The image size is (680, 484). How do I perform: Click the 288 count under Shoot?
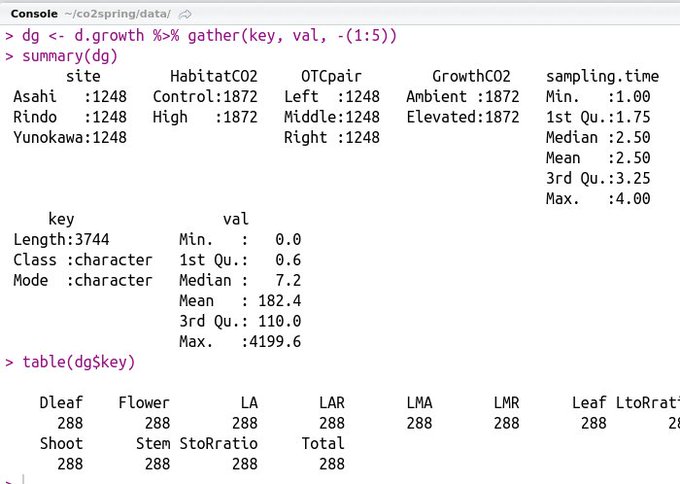click(x=70, y=464)
